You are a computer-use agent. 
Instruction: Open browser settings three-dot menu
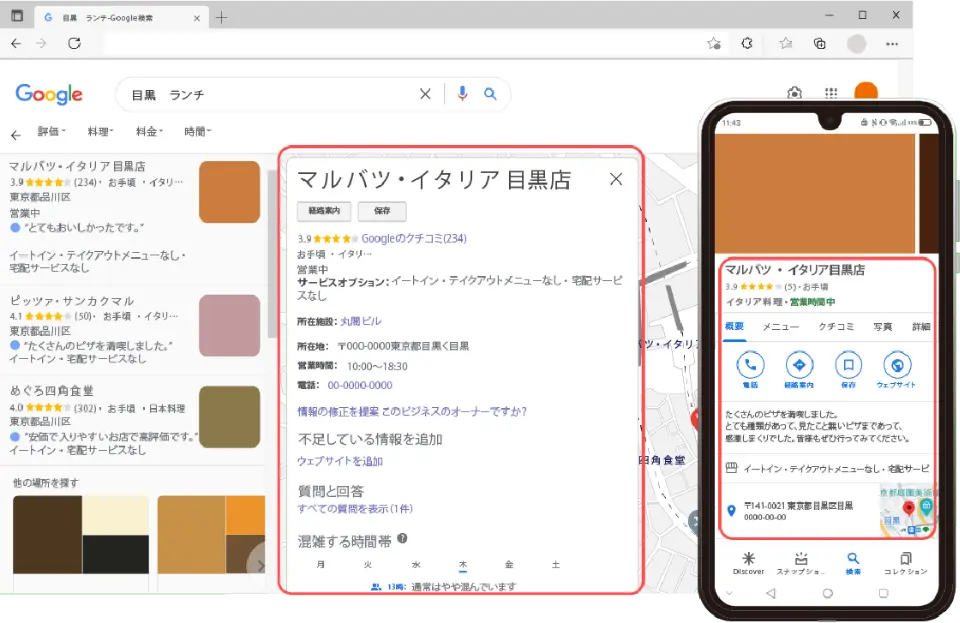[x=892, y=43]
